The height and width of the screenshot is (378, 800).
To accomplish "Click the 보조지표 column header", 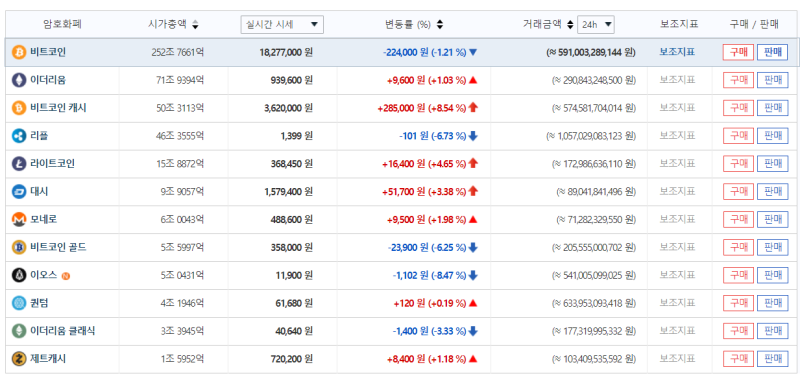I will [x=679, y=24].
